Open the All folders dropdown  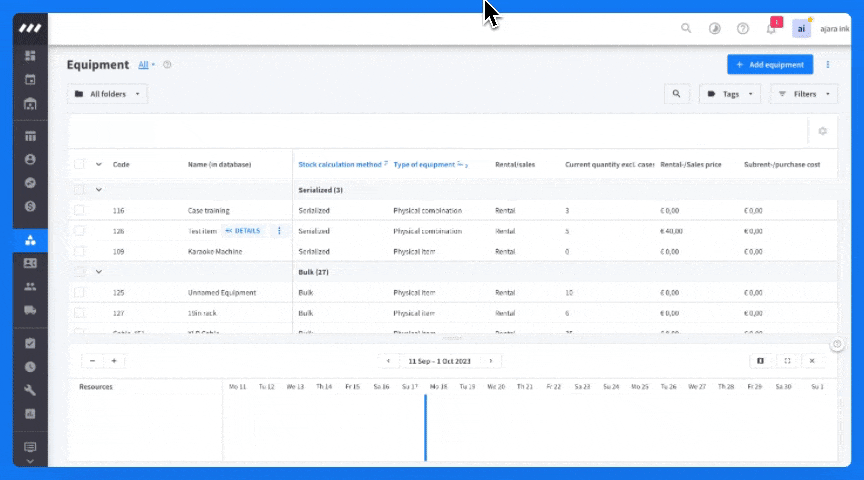[x=108, y=94]
